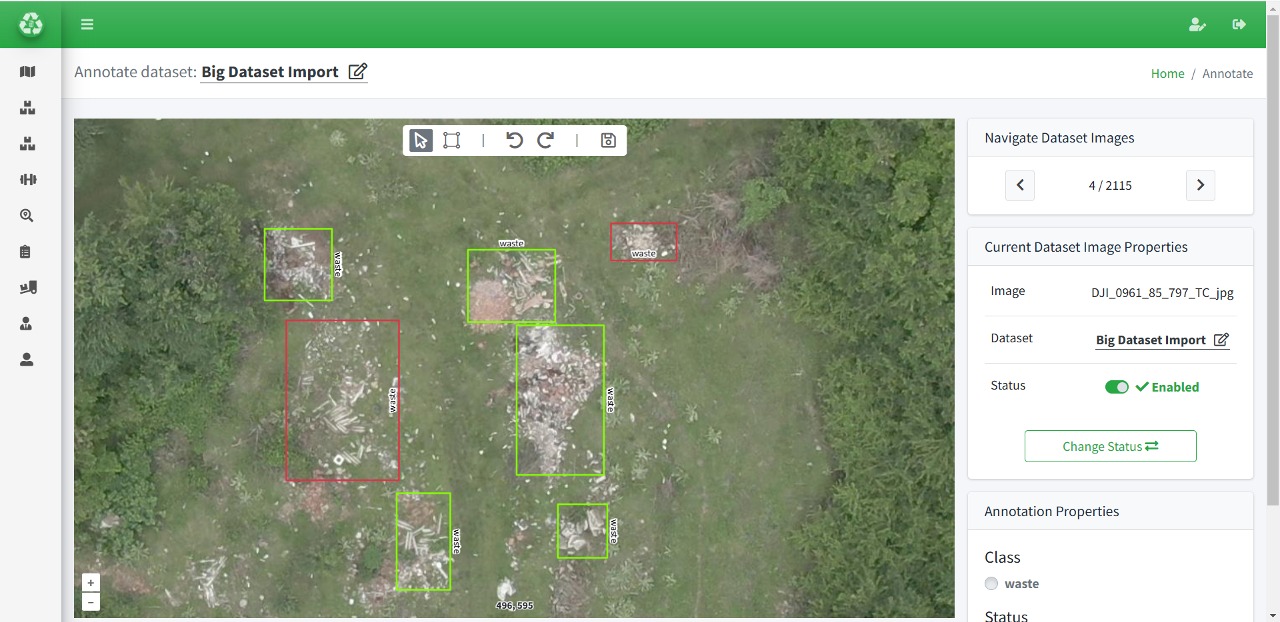Open the dumbbell training icon in sidebar
The width and height of the screenshot is (1280, 622).
point(27,180)
